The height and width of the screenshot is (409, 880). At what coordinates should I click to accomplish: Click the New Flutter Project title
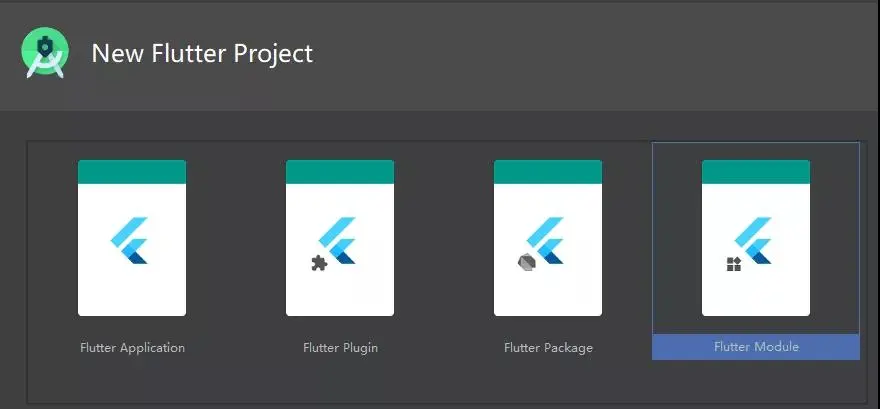pos(202,54)
